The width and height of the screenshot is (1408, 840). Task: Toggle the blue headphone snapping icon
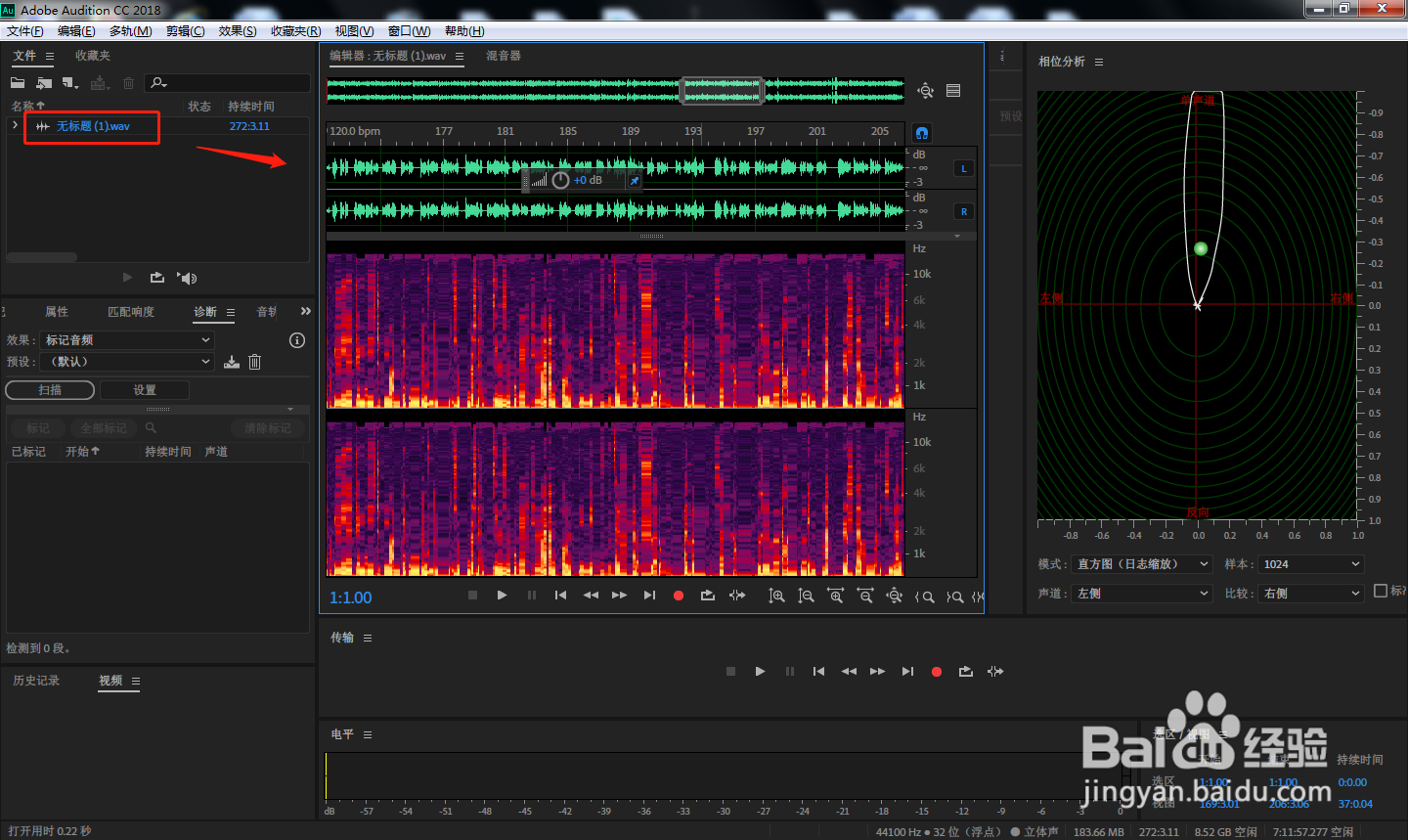pos(921,132)
